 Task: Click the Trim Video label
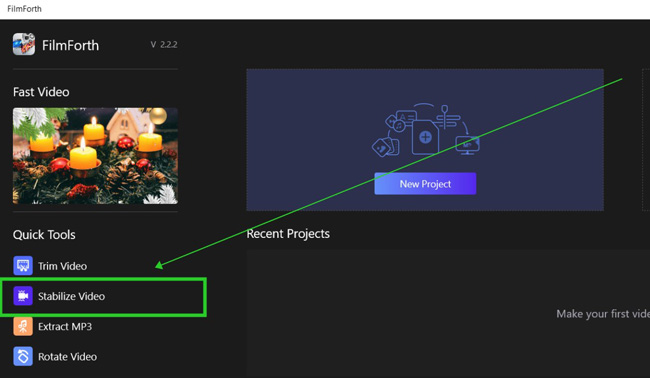(x=63, y=266)
